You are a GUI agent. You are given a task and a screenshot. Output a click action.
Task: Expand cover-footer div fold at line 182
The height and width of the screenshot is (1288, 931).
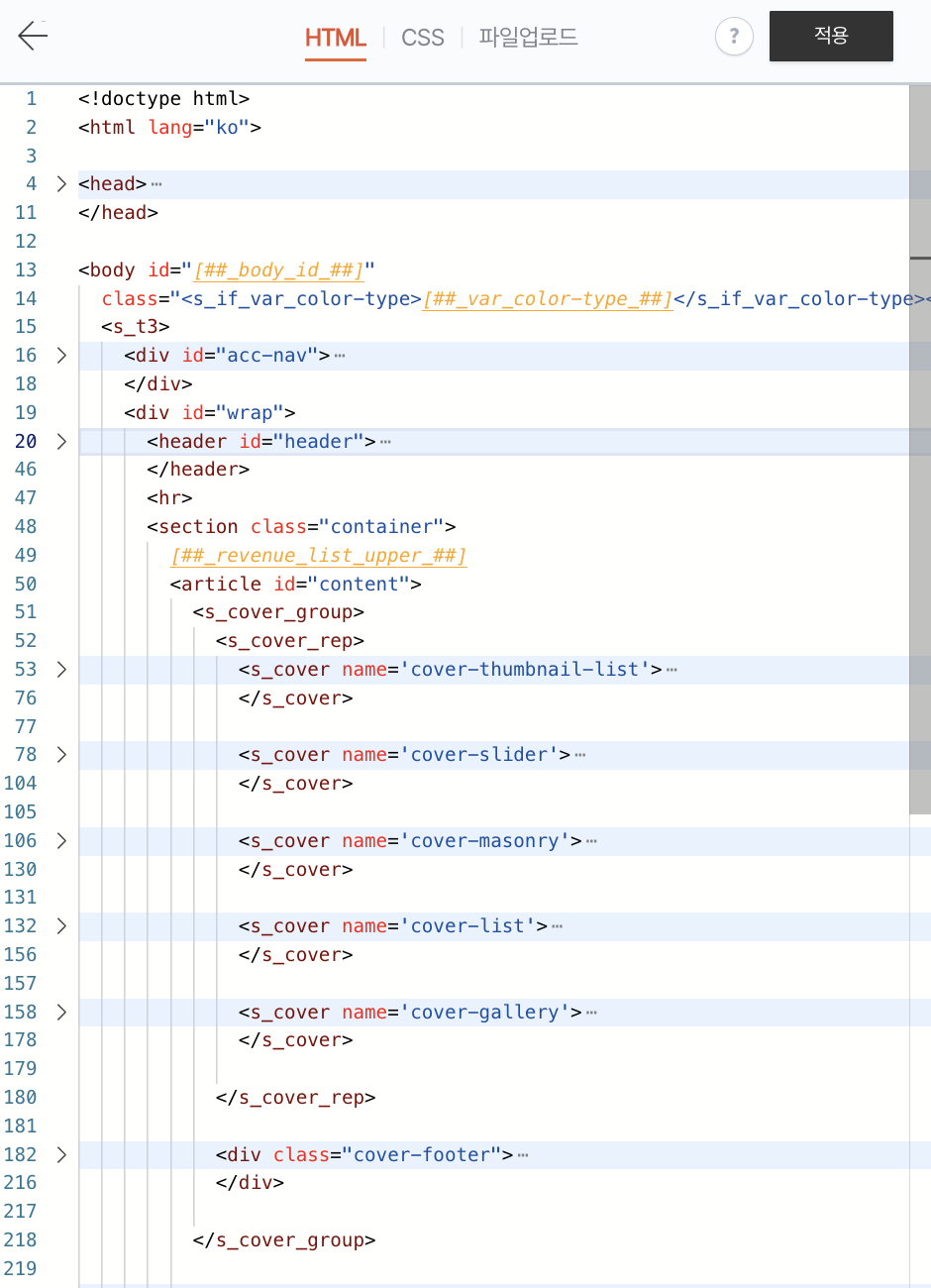61,1155
